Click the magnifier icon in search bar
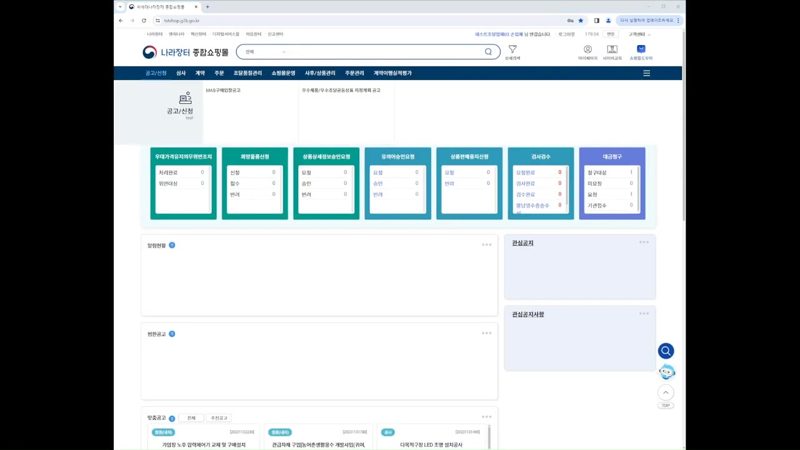The width and height of the screenshot is (800, 450). click(488, 52)
